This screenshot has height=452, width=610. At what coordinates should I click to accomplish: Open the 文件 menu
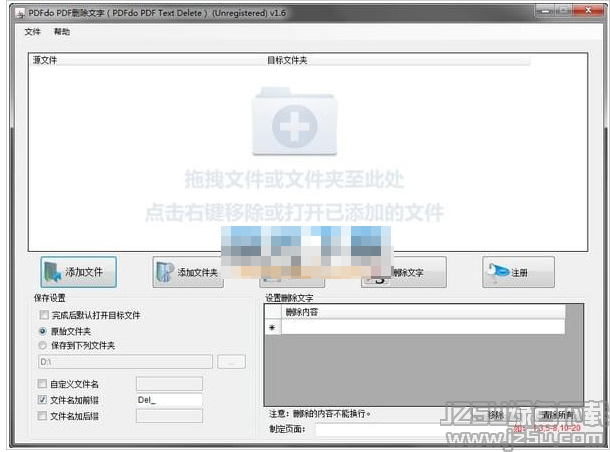[32, 32]
